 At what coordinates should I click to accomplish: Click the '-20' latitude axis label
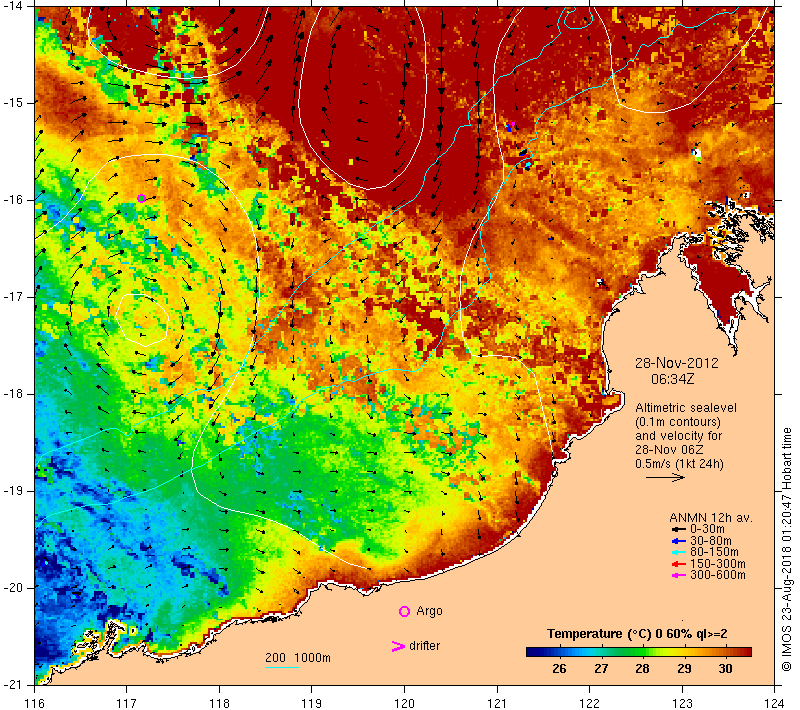[13, 588]
